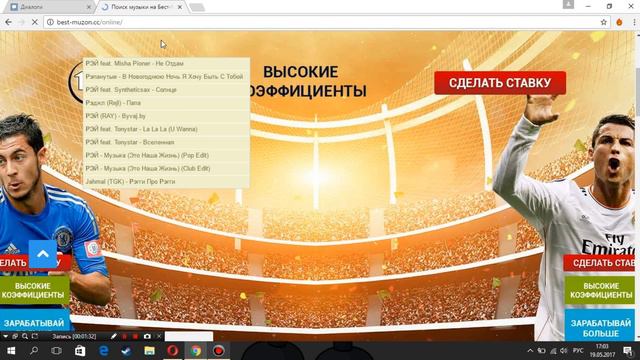Click the right green ВЫСОКИЕ КОЭФФИЦИЕНТЫ button
Image resolution: width=640 pixels, height=360 pixels.
click(x=600, y=290)
